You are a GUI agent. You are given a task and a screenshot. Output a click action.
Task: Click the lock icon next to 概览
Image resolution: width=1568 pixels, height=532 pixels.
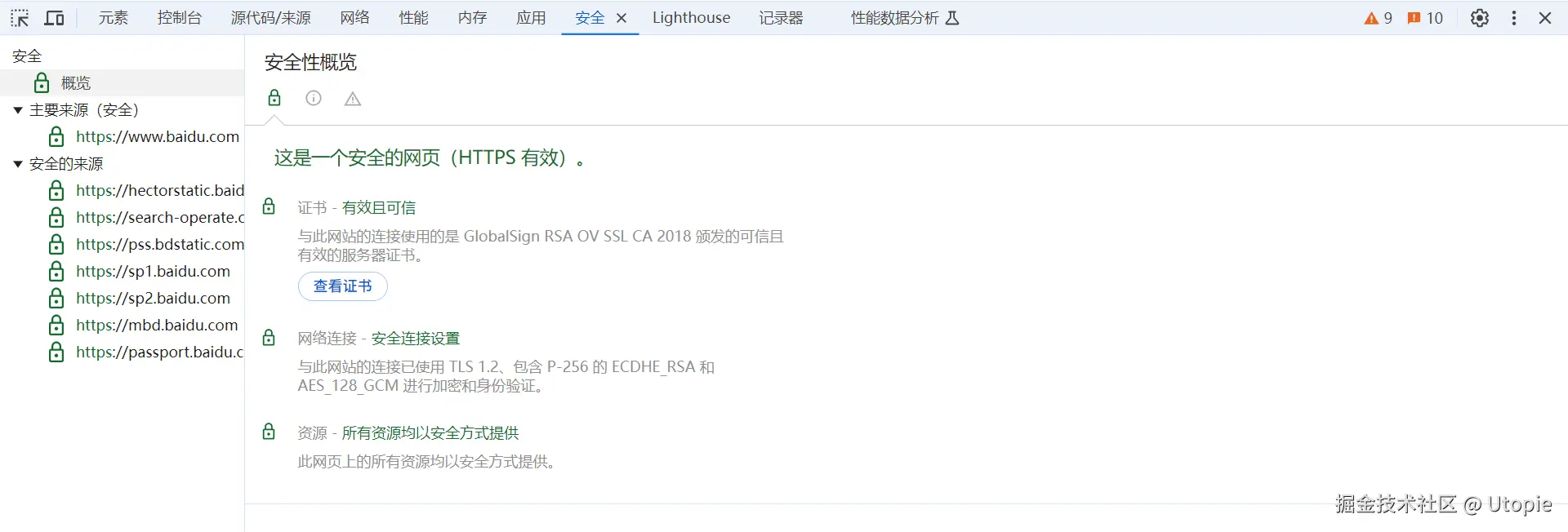pyautogui.click(x=42, y=82)
